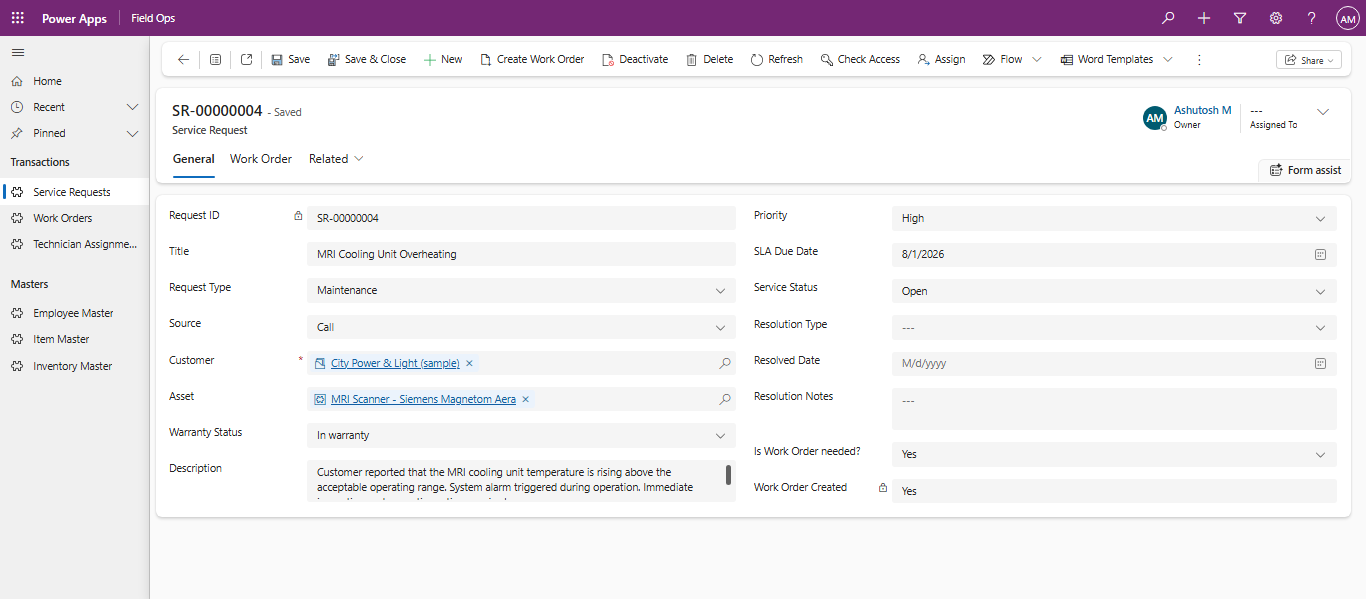Screen dimensions: 1366x599
Task: Open the Request Type dropdown
Action: point(521,290)
